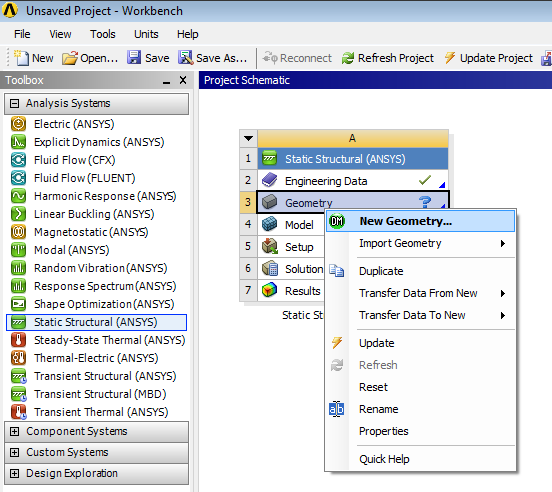Screen dimensions: 552x492
Task: Click the Fluid Flow (FLUENT) icon
Action: [x=18, y=178]
